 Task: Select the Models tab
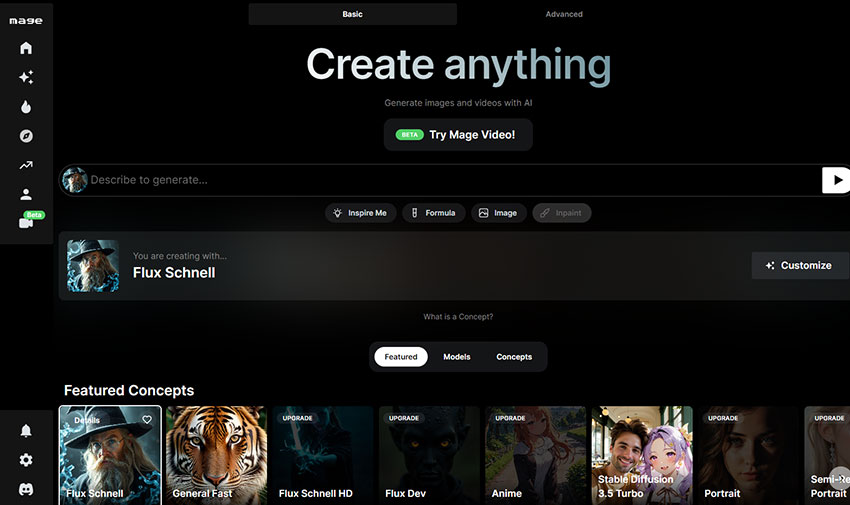click(x=456, y=357)
